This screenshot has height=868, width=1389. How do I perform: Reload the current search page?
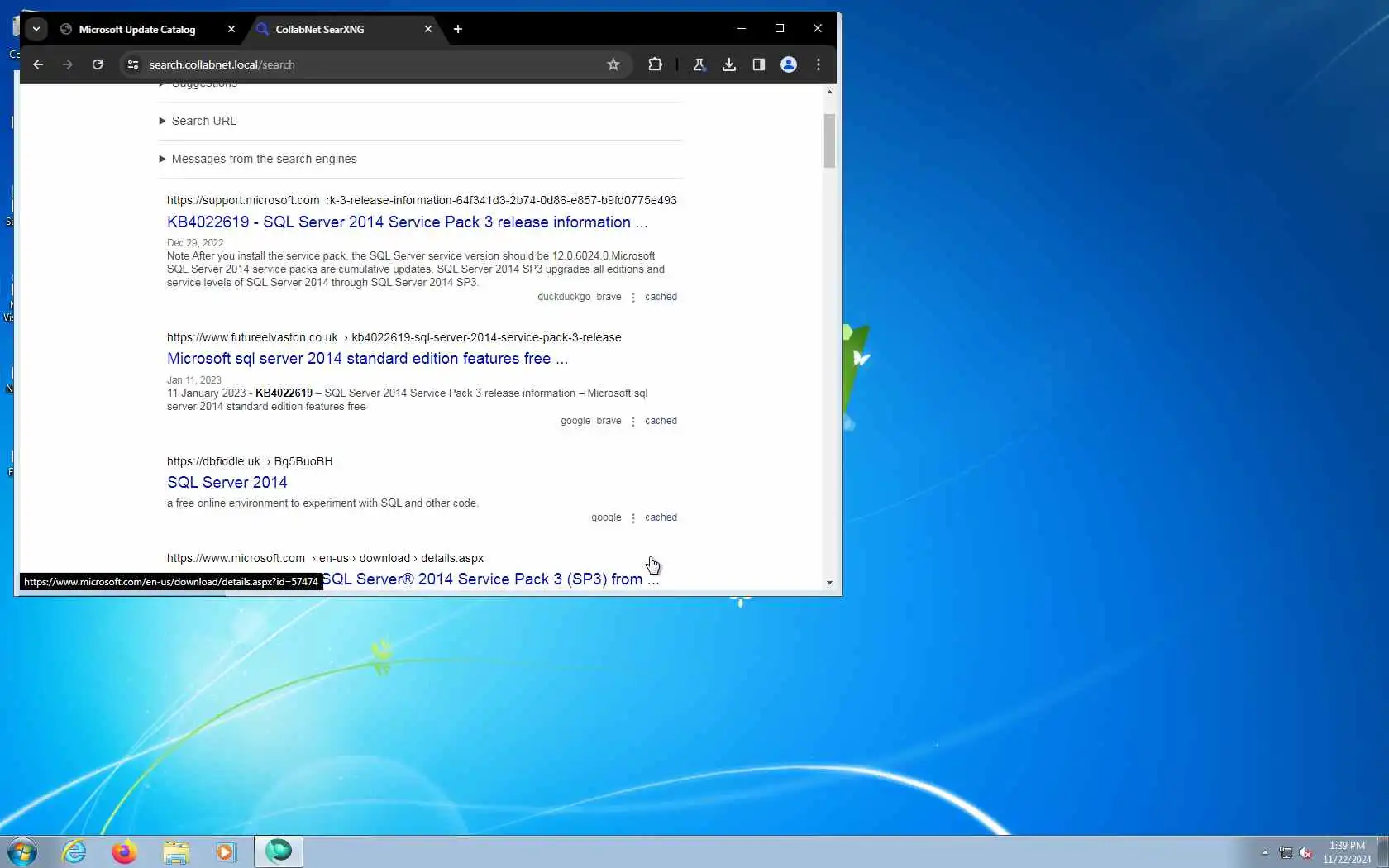[98, 64]
